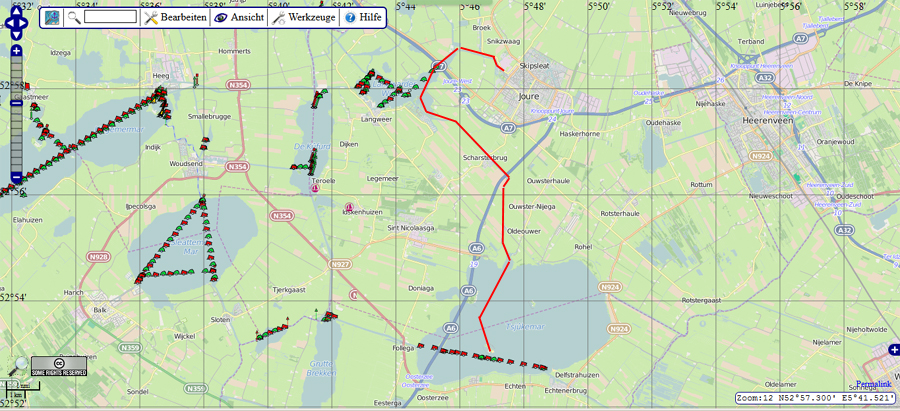Pan the map south with down arrow
Viewport: 900px width, 411px height.
pos(17,33)
